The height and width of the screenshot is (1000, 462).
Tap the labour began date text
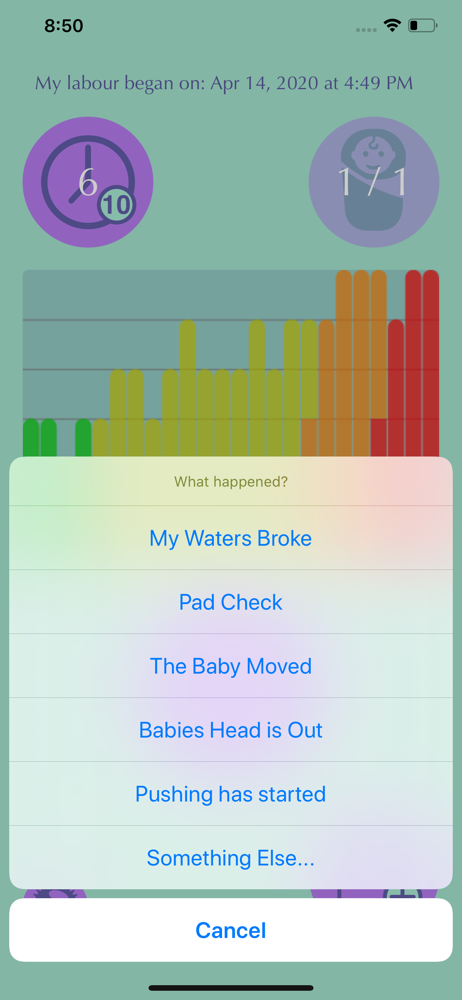click(224, 83)
